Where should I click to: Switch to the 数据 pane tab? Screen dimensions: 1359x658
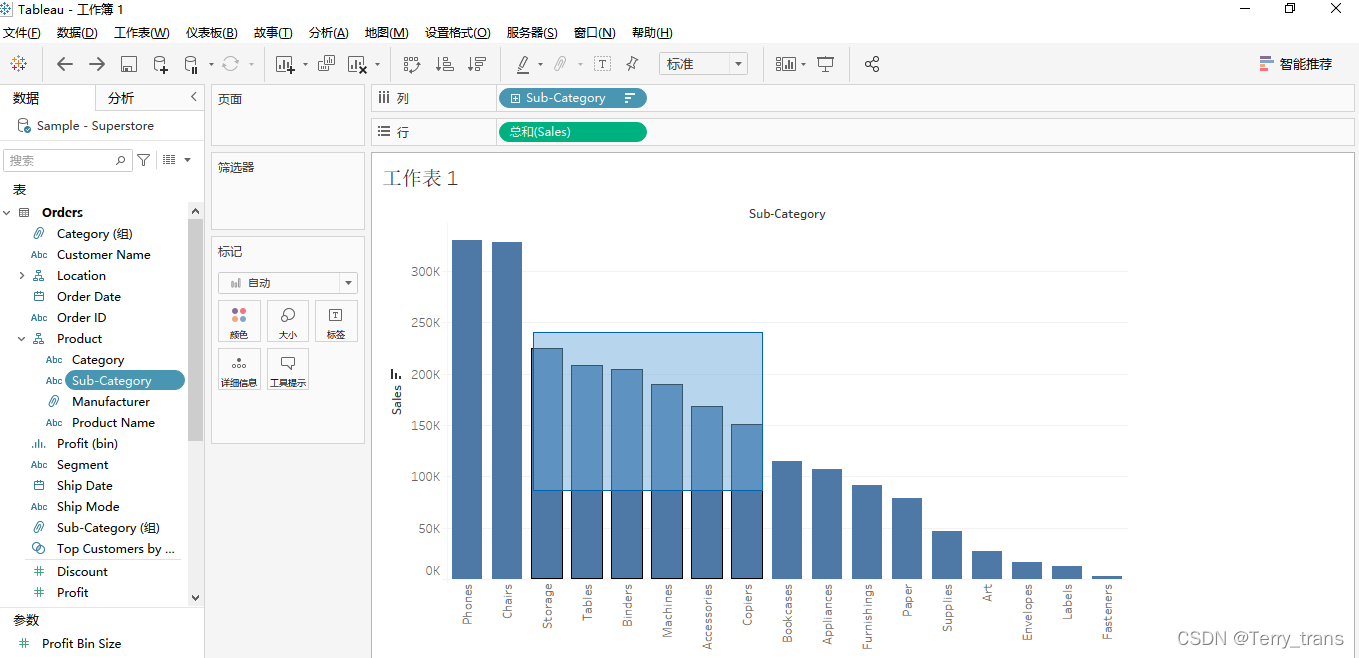[x=27, y=98]
